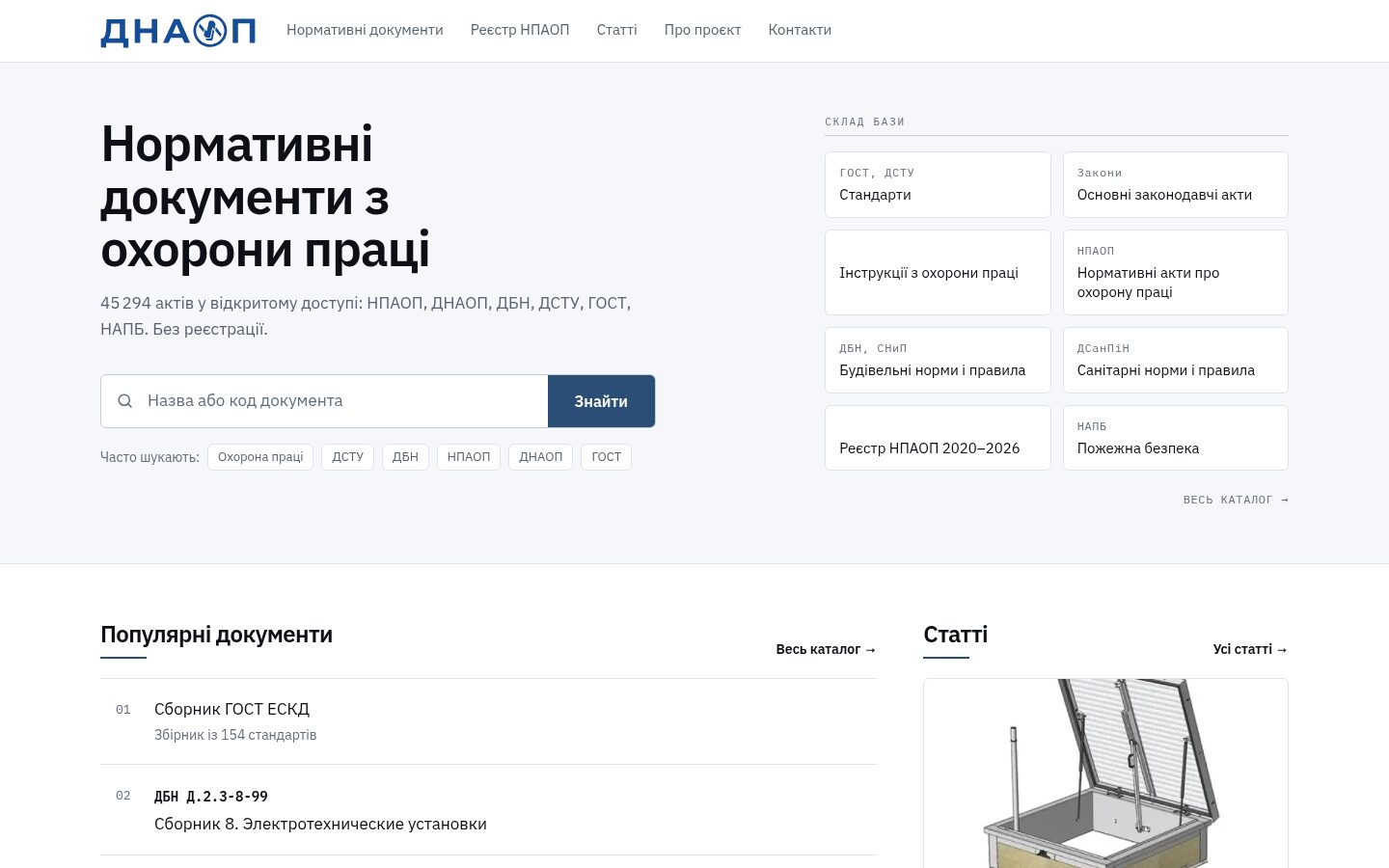
Task: Open the Основні законодавчі акти card
Action: pyautogui.click(x=1175, y=184)
